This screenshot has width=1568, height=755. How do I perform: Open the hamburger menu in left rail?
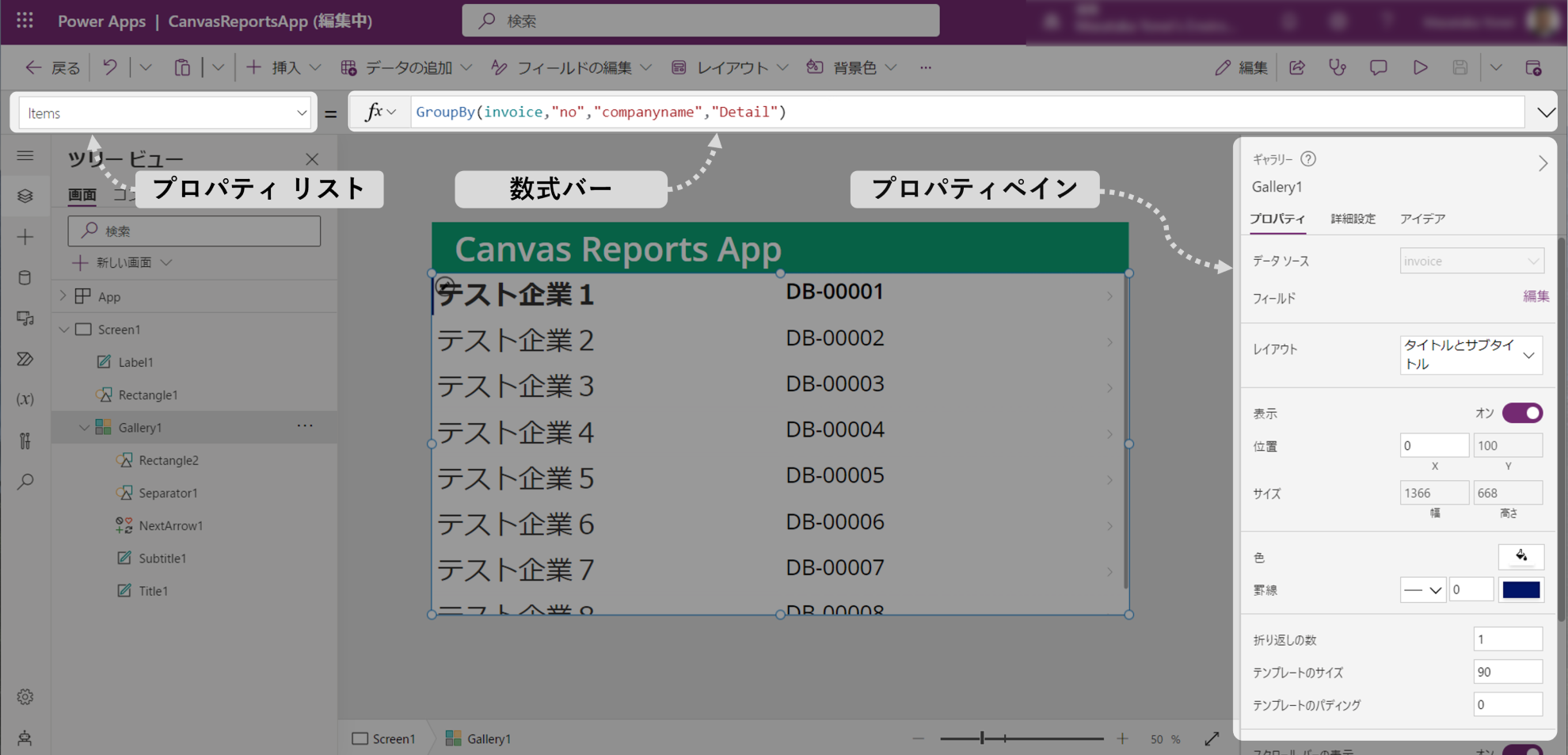point(25,155)
